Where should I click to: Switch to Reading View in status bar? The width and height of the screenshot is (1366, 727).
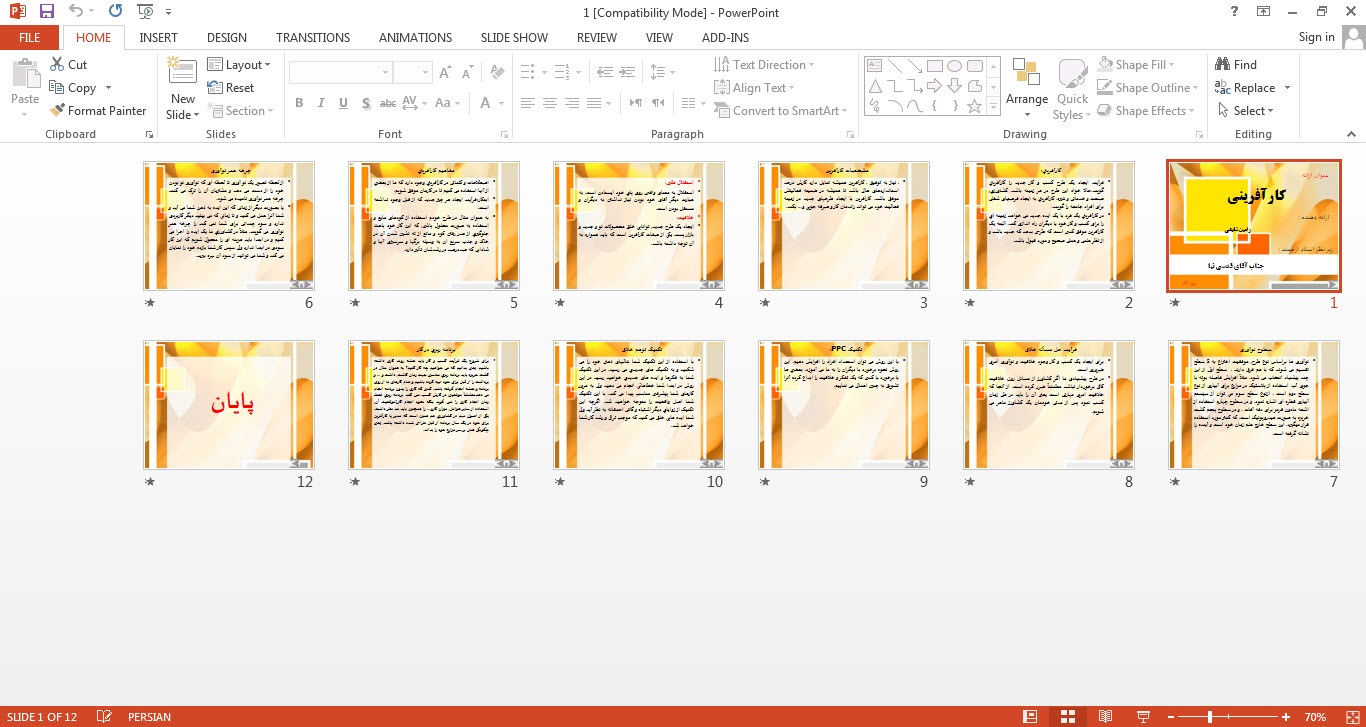[1105, 717]
